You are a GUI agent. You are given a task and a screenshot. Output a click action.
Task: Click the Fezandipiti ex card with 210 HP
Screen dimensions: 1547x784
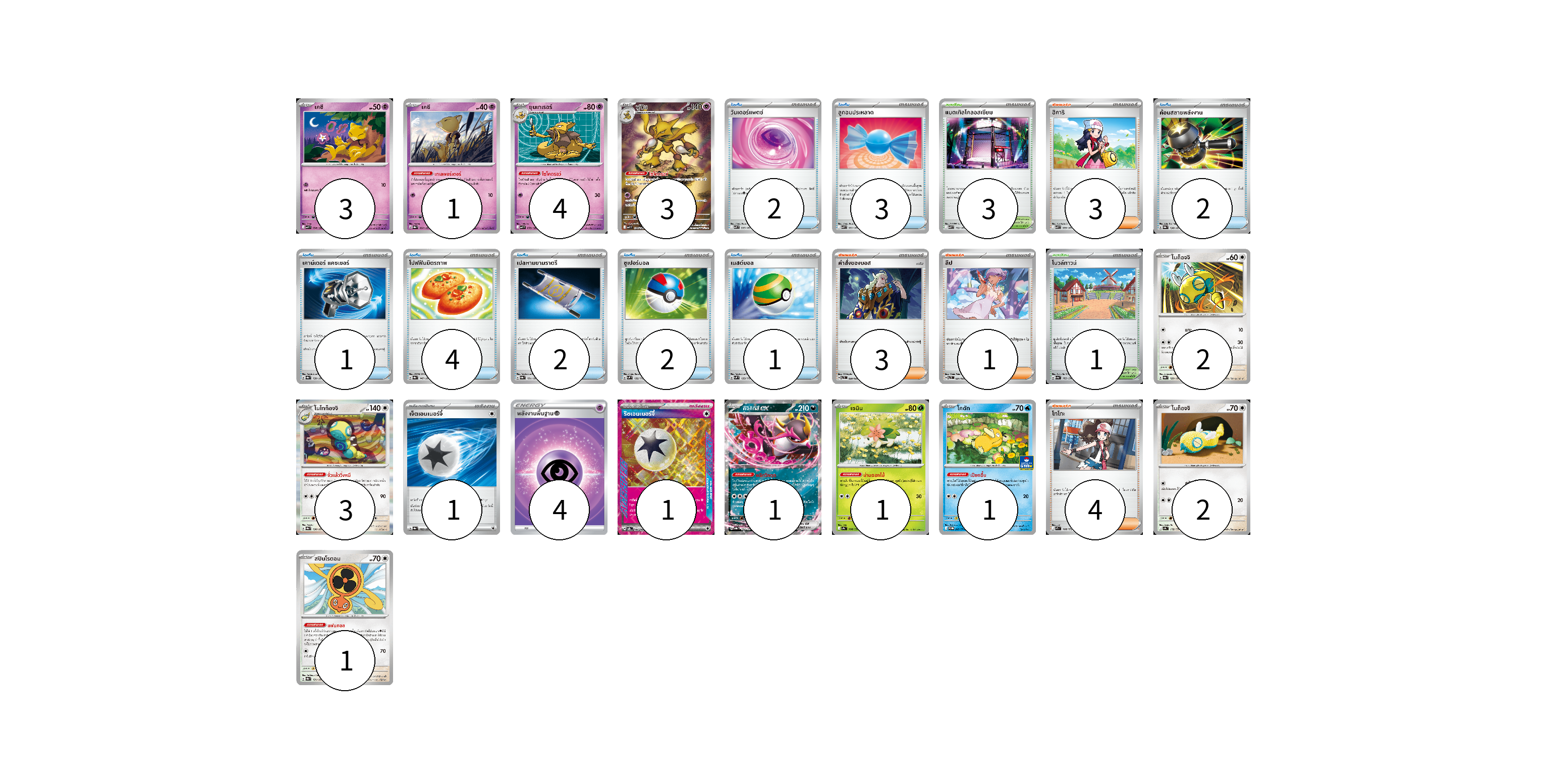pos(772,467)
